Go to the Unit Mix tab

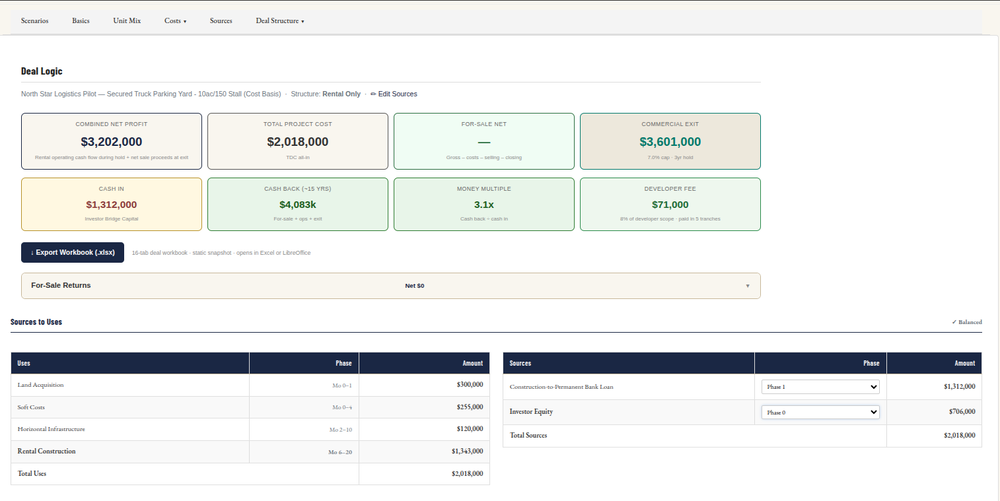[x=127, y=21]
